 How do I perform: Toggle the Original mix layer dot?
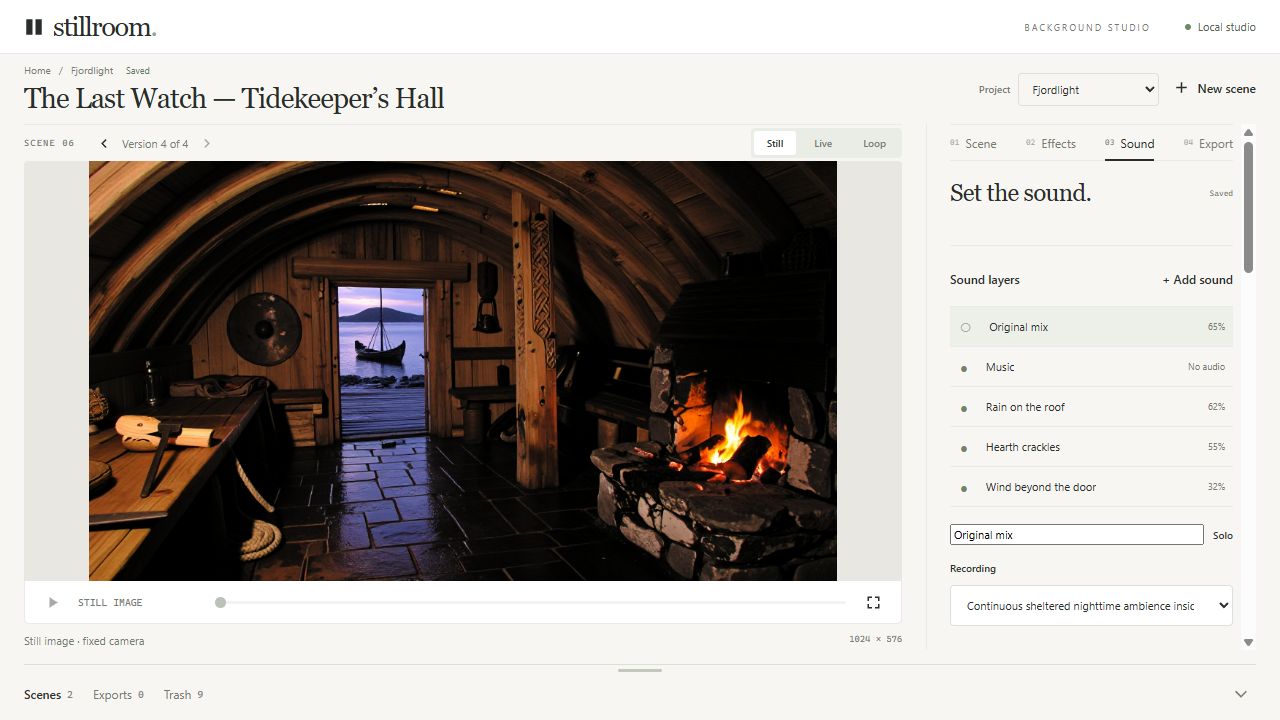[x=965, y=327]
